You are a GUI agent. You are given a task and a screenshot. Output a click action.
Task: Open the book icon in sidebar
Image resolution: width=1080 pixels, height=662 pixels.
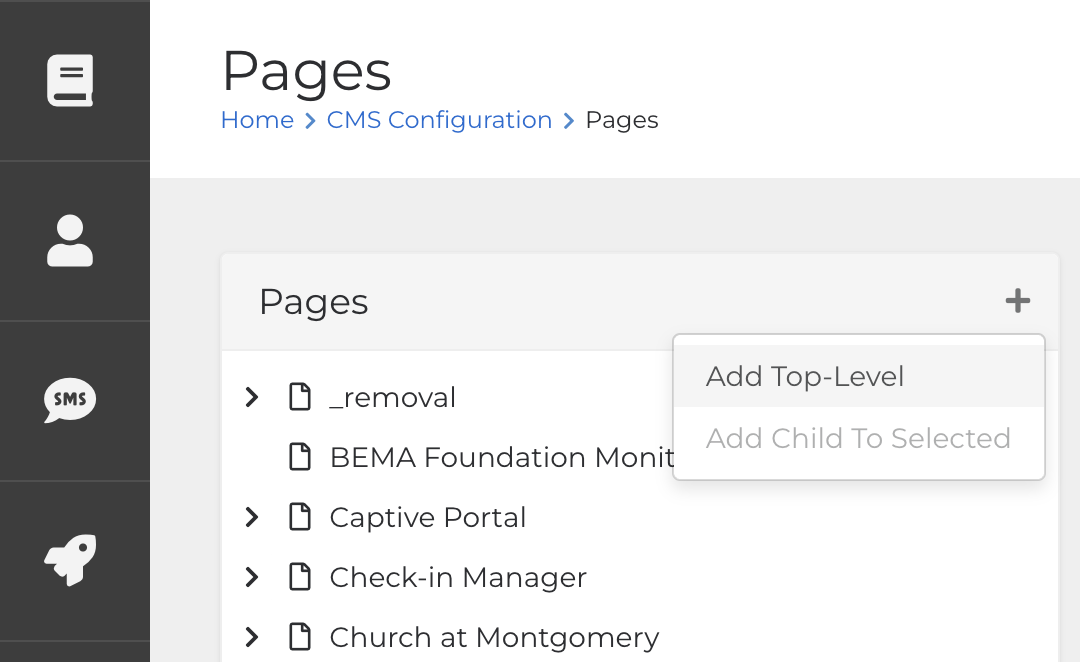[70, 80]
